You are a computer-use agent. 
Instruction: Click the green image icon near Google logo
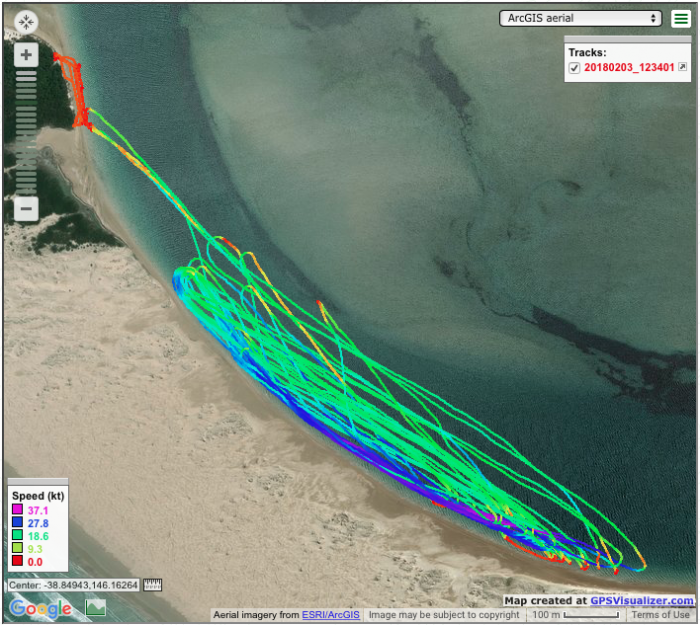pos(96,607)
